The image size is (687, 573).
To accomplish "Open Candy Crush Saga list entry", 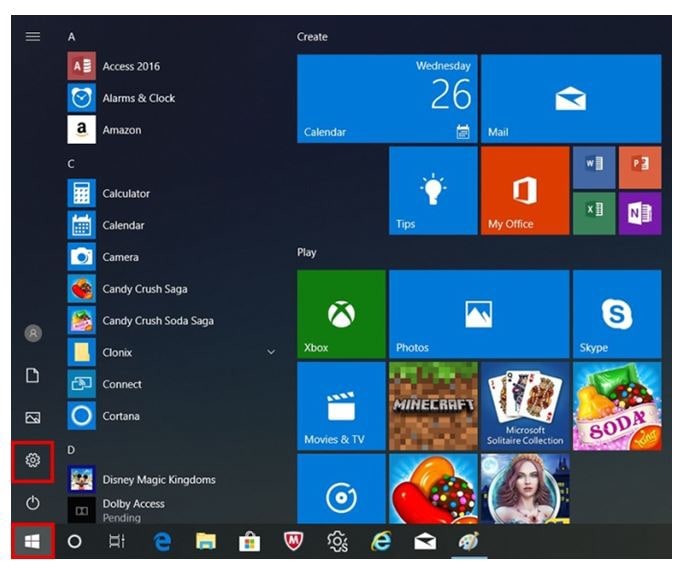I will [x=173, y=289].
